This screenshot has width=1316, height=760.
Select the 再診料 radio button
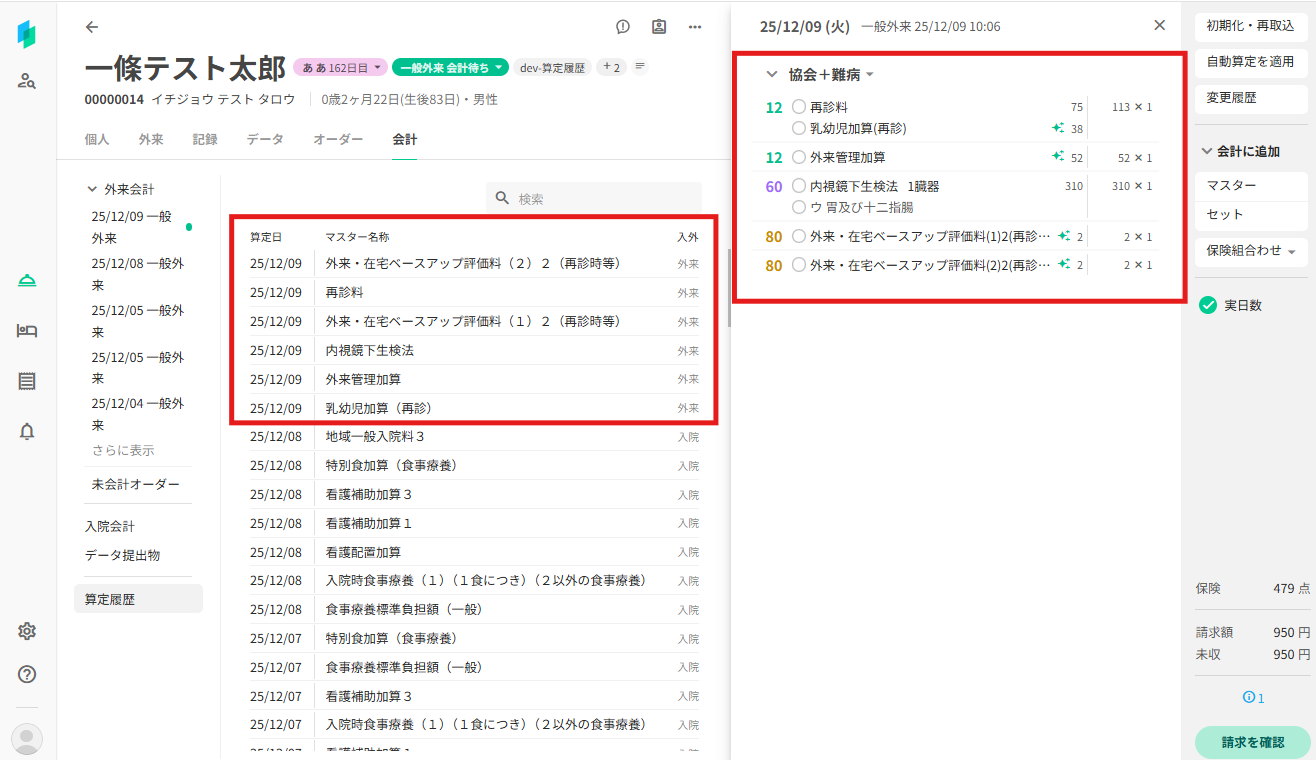[798, 106]
